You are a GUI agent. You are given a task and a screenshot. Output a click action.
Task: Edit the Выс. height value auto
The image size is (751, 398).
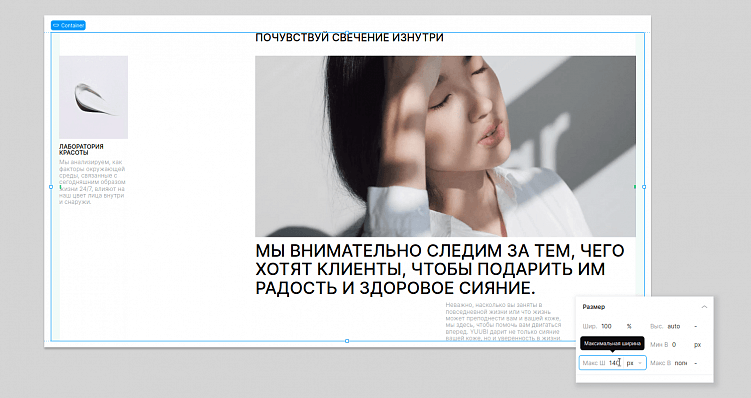pos(673,326)
